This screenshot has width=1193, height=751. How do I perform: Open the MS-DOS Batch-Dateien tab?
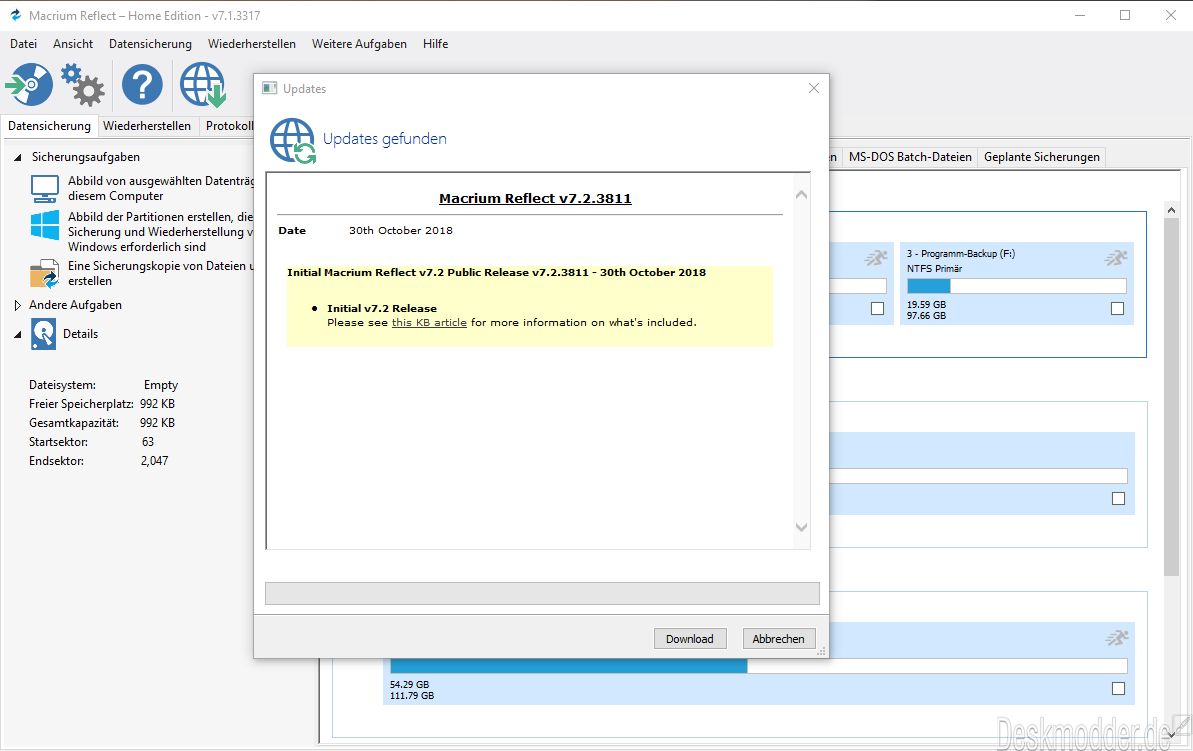point(910,157)
